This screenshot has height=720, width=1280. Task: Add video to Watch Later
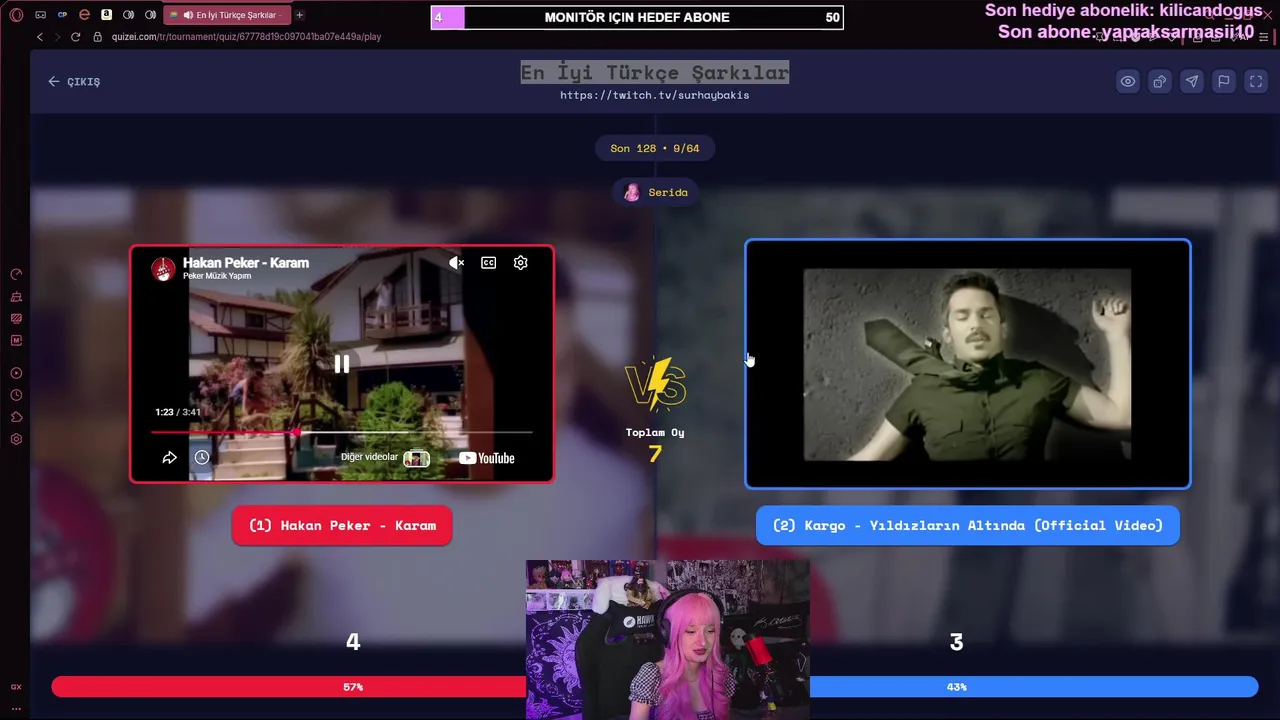coord(201,458)
